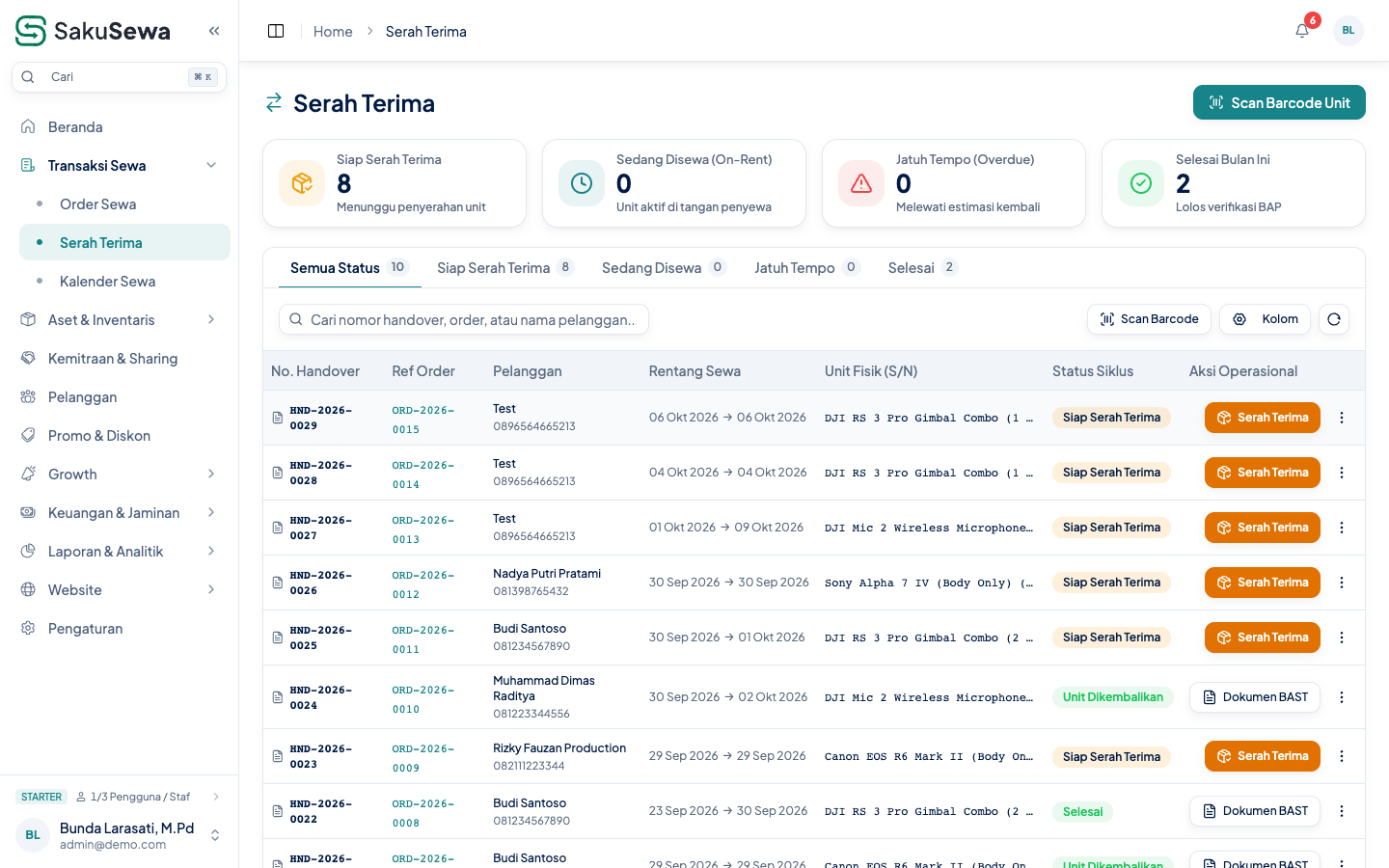The width and height of the screenshot is (1389, 868).
Task: Focus the handover search field
Action: (464, 319)
